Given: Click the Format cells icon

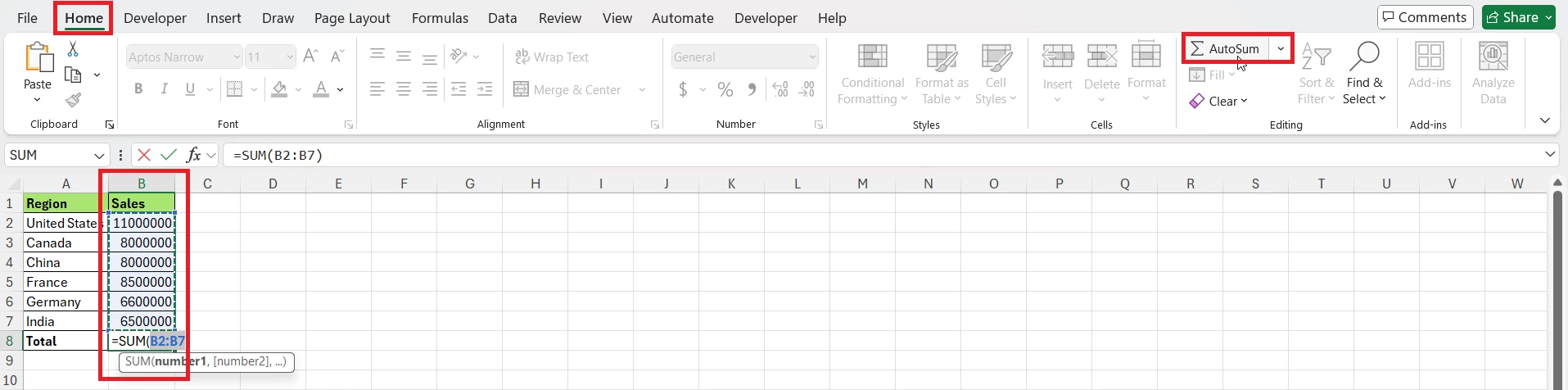Looking at the screenshot, I should [1146, 55].
